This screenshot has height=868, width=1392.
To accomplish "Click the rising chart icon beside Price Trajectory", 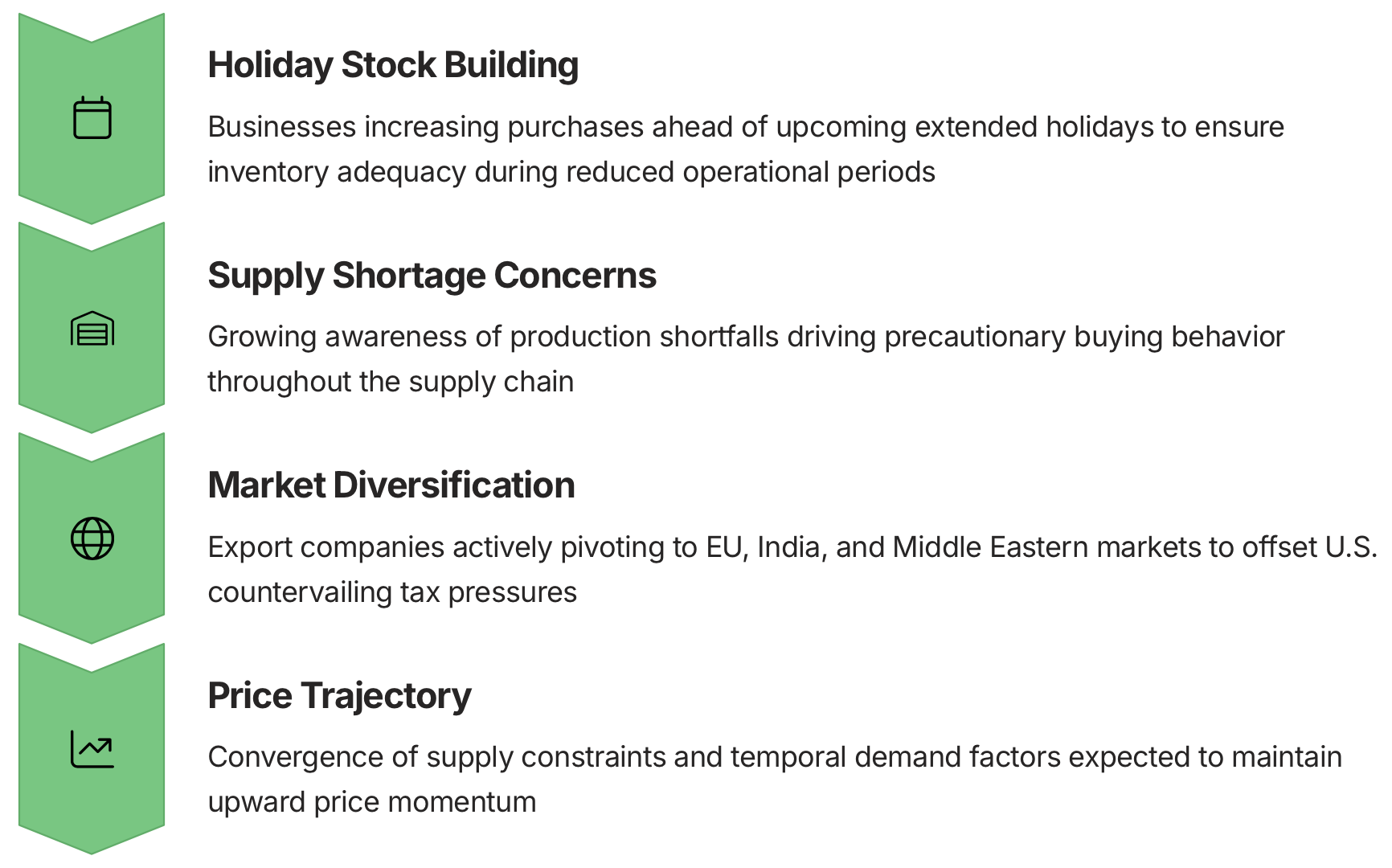I will point(92,749).
